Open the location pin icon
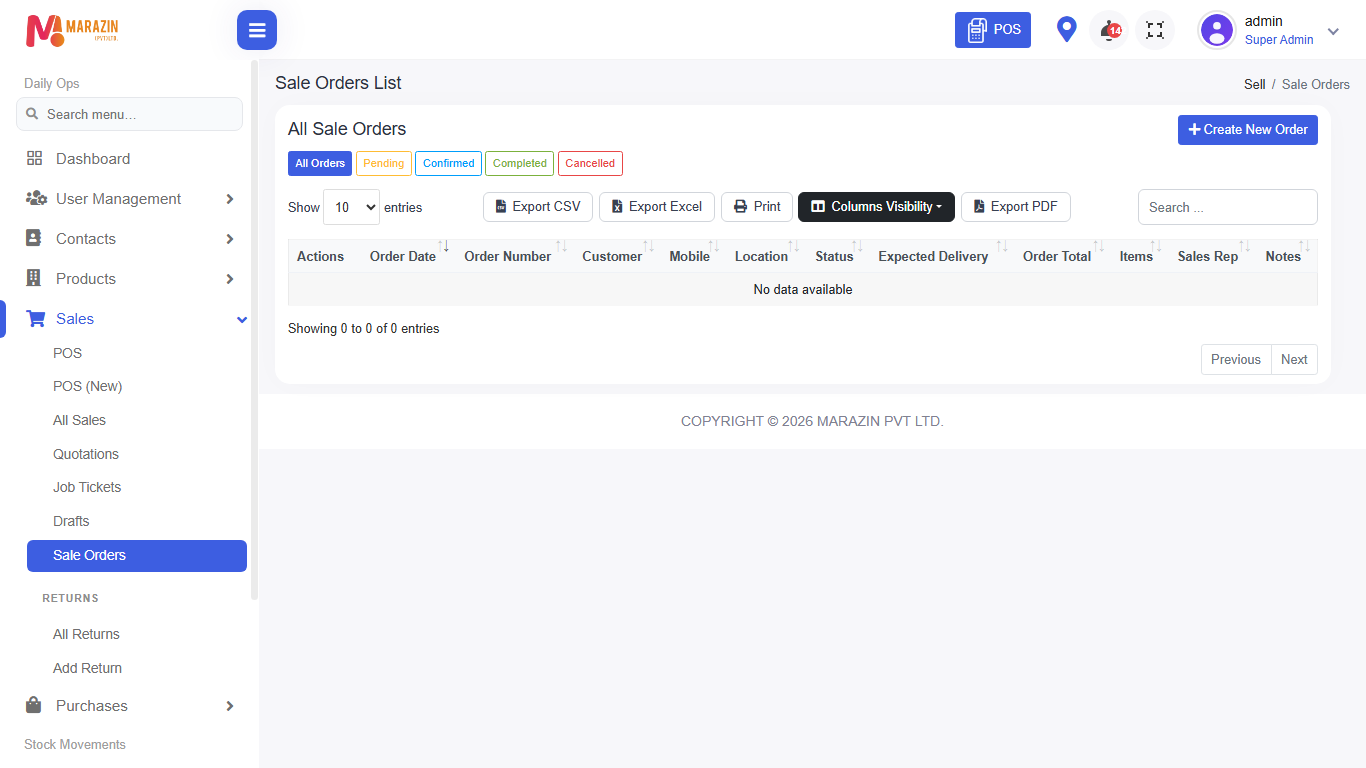The height and width of the screenshot is (768, 1366). pos(1067,30)
